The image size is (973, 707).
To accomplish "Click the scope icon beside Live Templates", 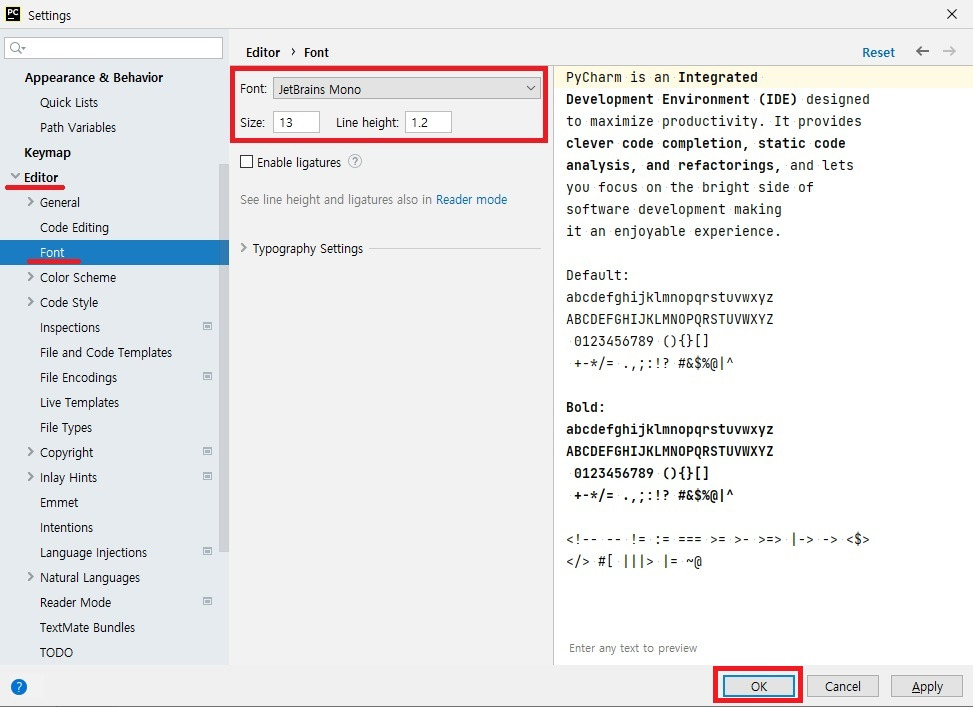I will pos(208,402).
